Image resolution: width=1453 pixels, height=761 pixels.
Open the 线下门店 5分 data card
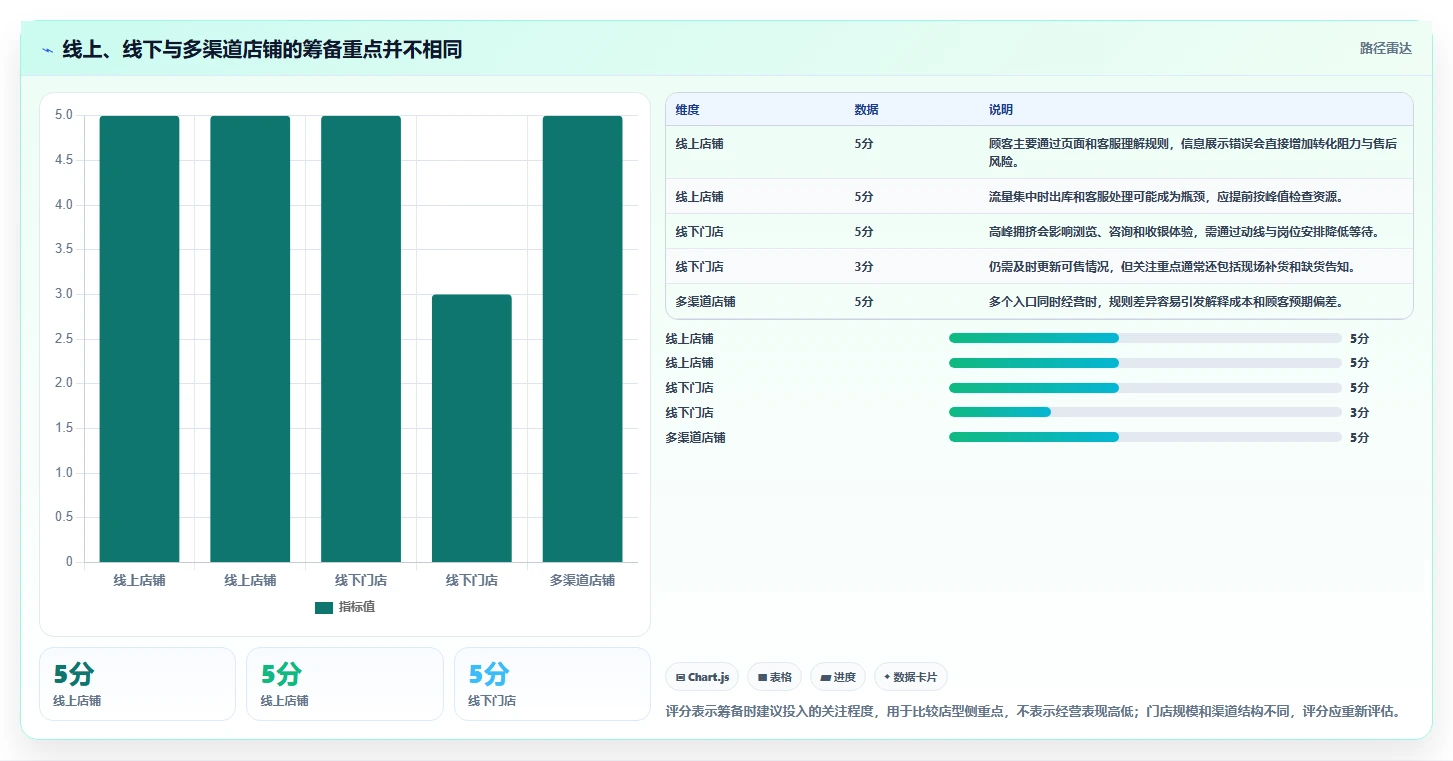coord(552,684)
